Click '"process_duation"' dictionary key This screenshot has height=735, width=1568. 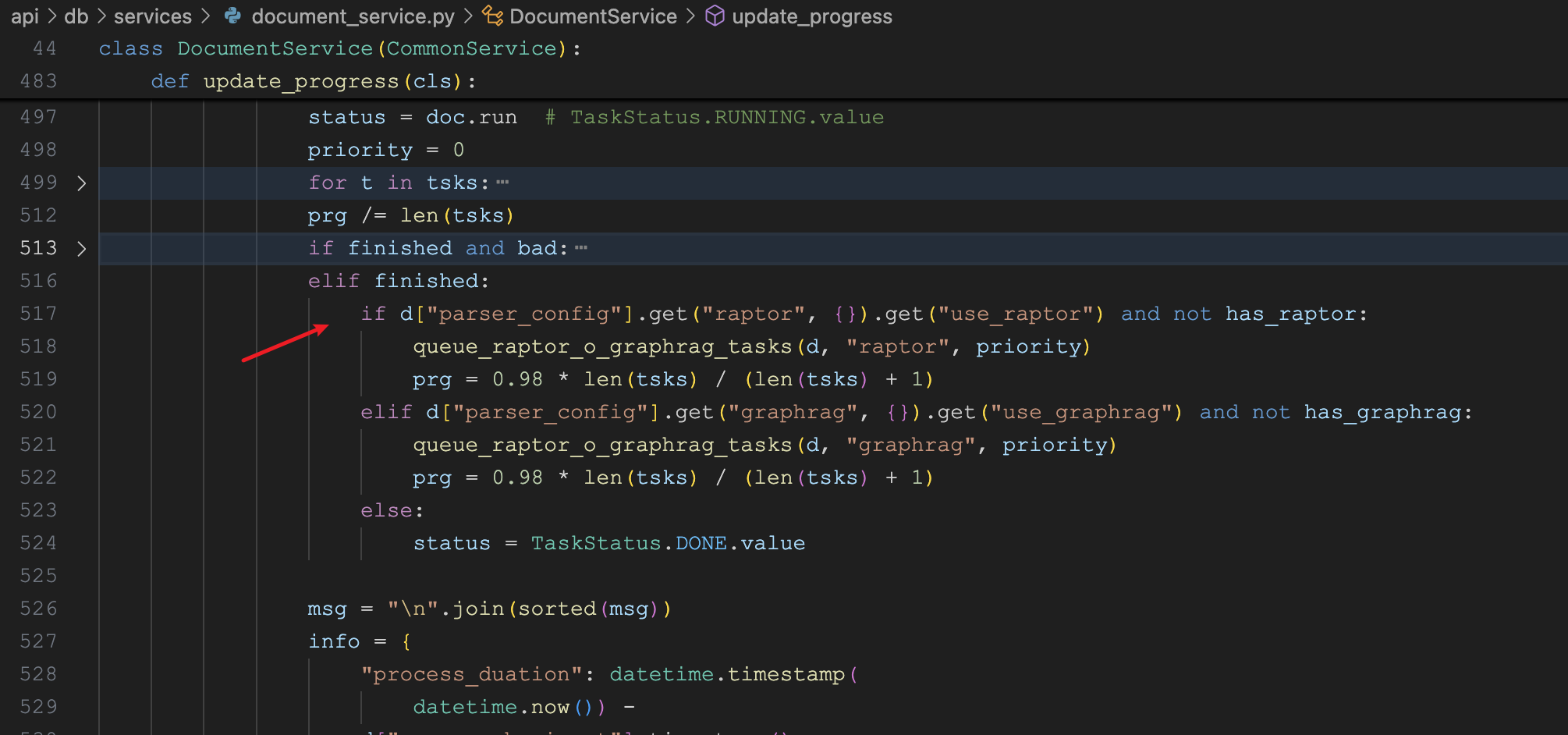coord(471,674)
